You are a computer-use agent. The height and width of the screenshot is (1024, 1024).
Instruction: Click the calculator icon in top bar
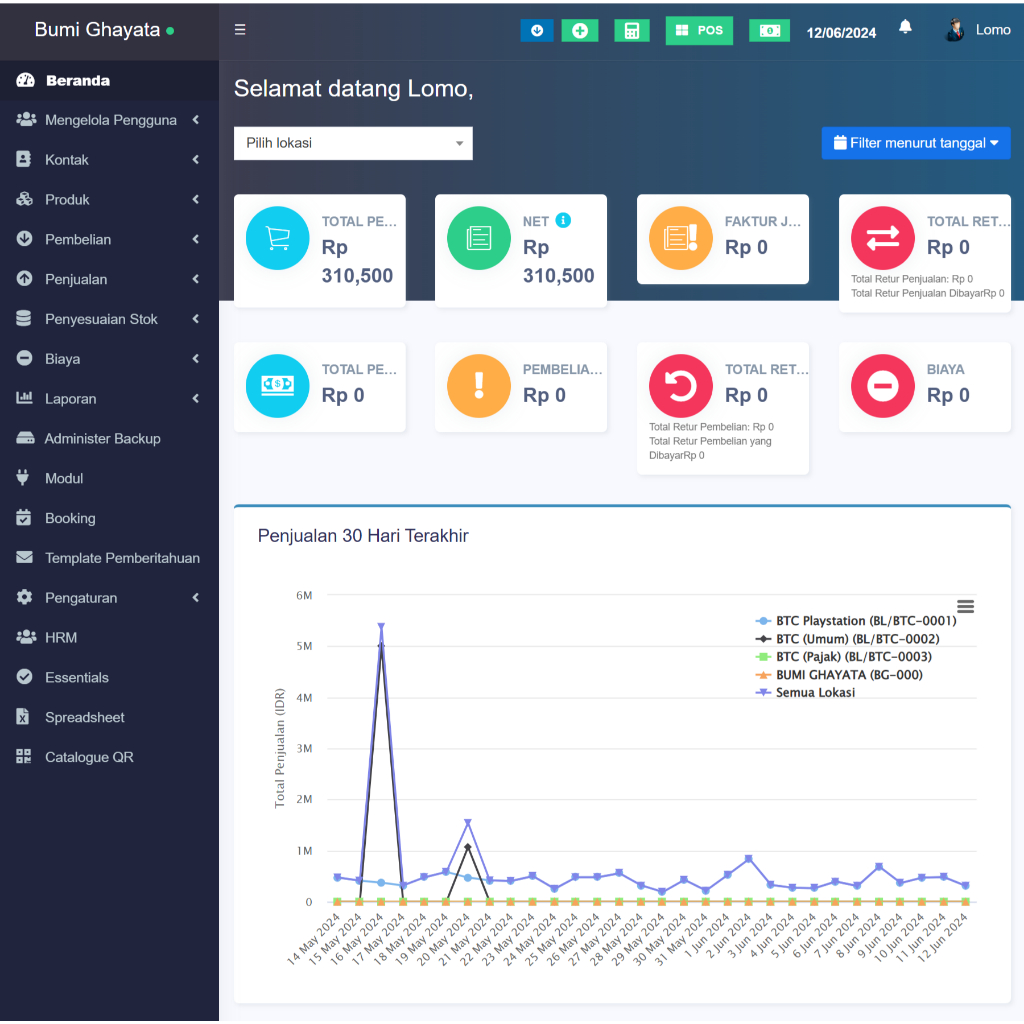[631, 31]
